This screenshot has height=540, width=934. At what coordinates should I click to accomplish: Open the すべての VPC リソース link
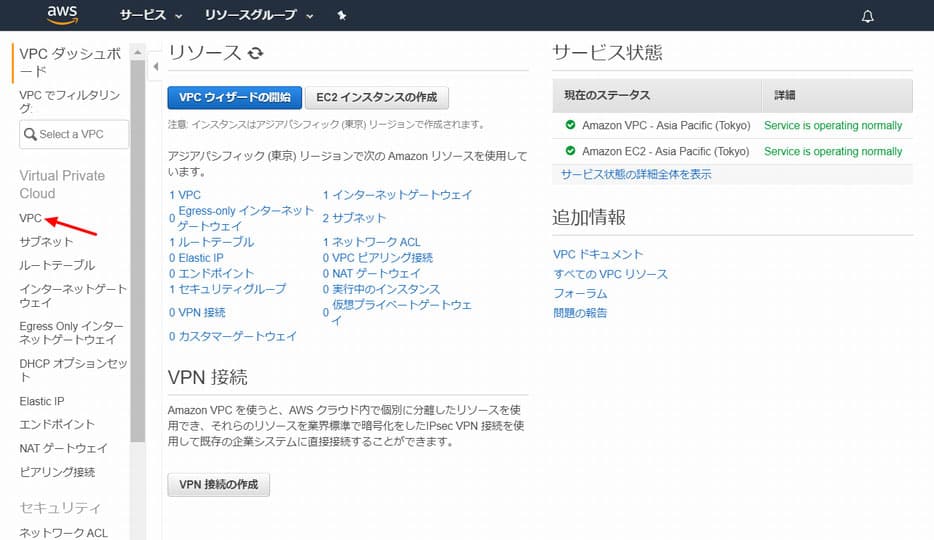tap(611, 274)
